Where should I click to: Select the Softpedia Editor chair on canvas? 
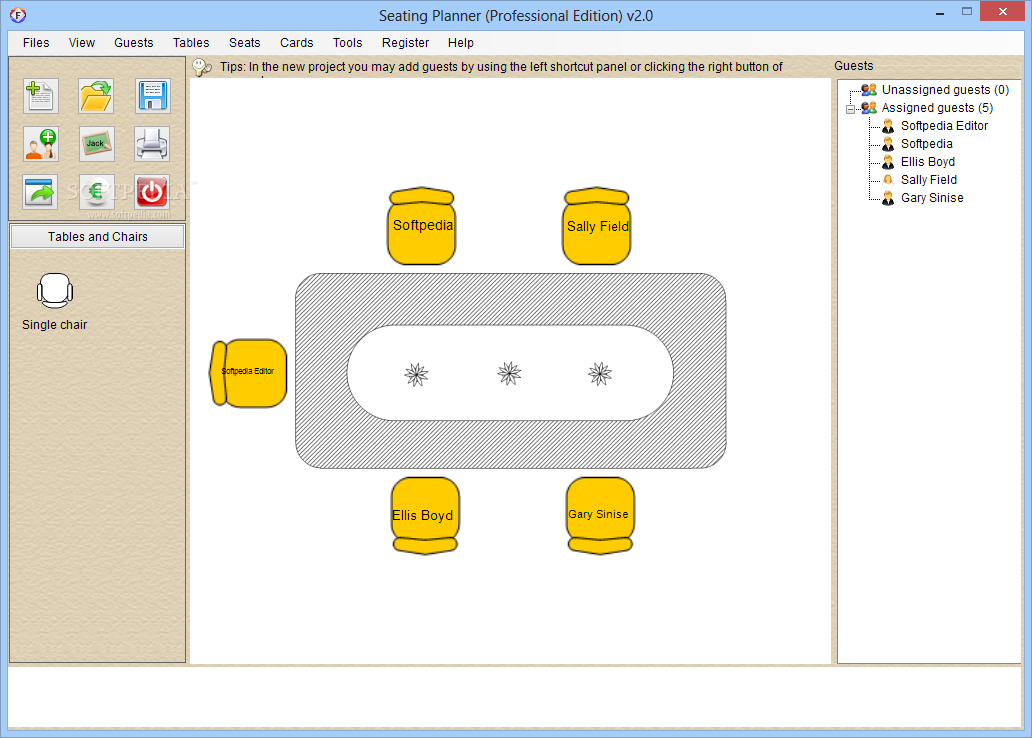coord(248,373)
